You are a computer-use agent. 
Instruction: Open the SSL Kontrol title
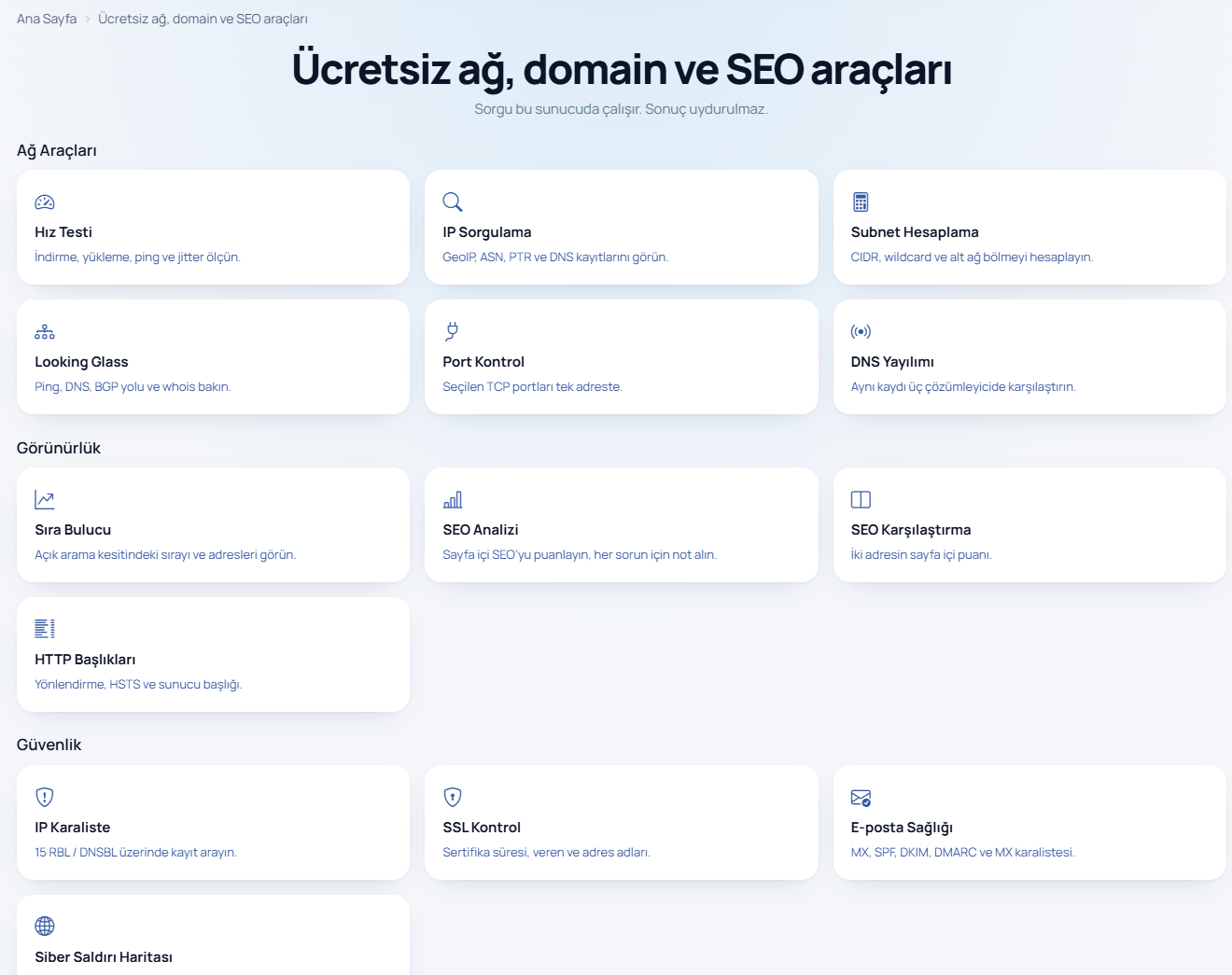point(482,828)
